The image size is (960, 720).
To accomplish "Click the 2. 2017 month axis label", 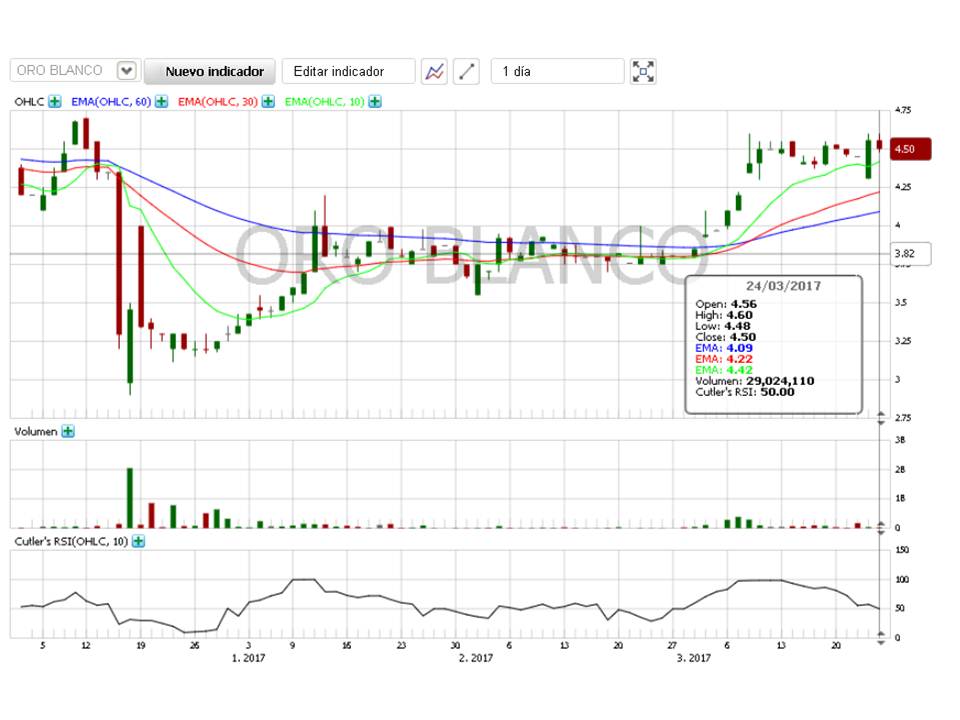I will (x=476, y=658).
